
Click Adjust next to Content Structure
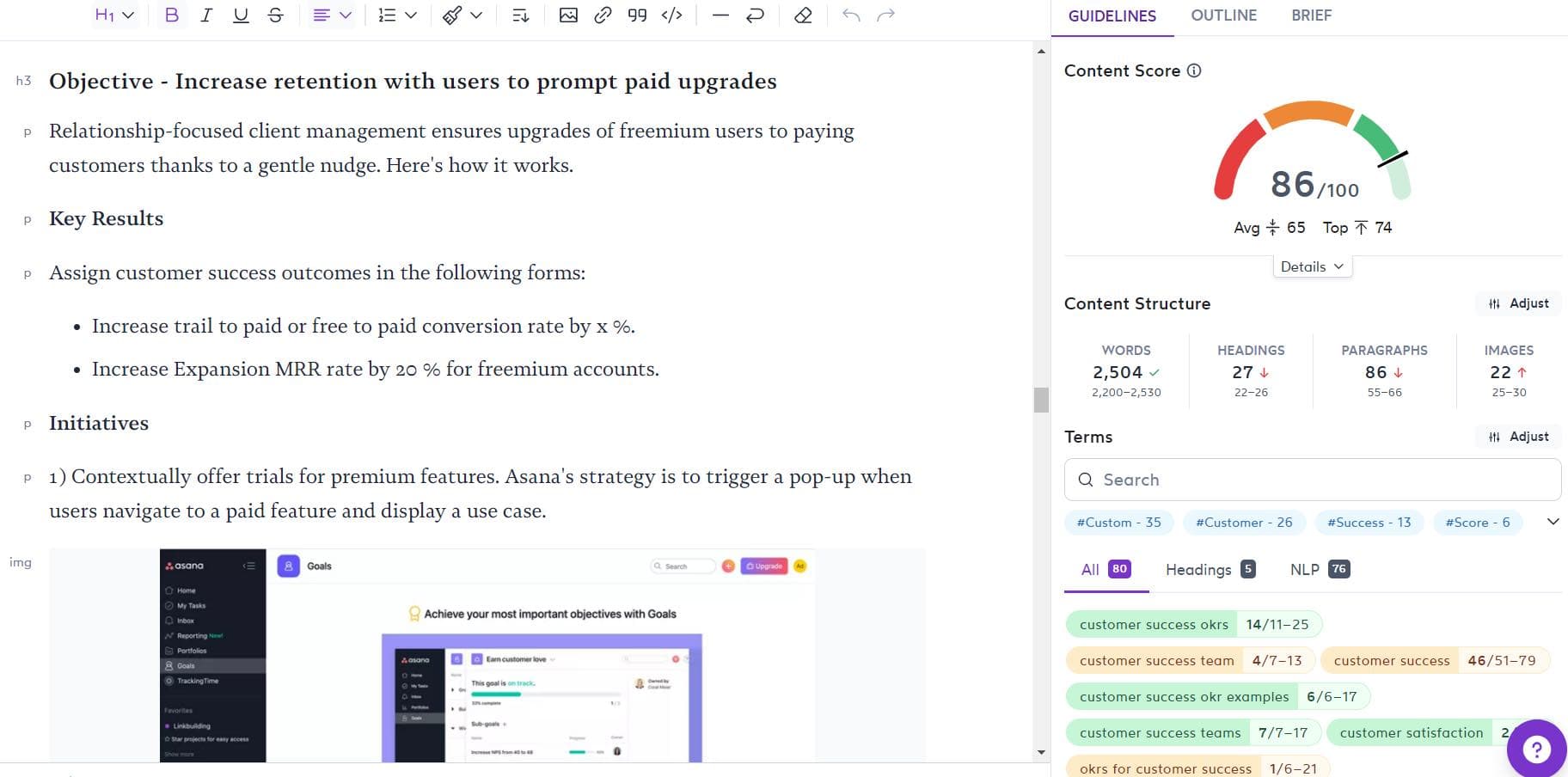(x=1518, y=303)
